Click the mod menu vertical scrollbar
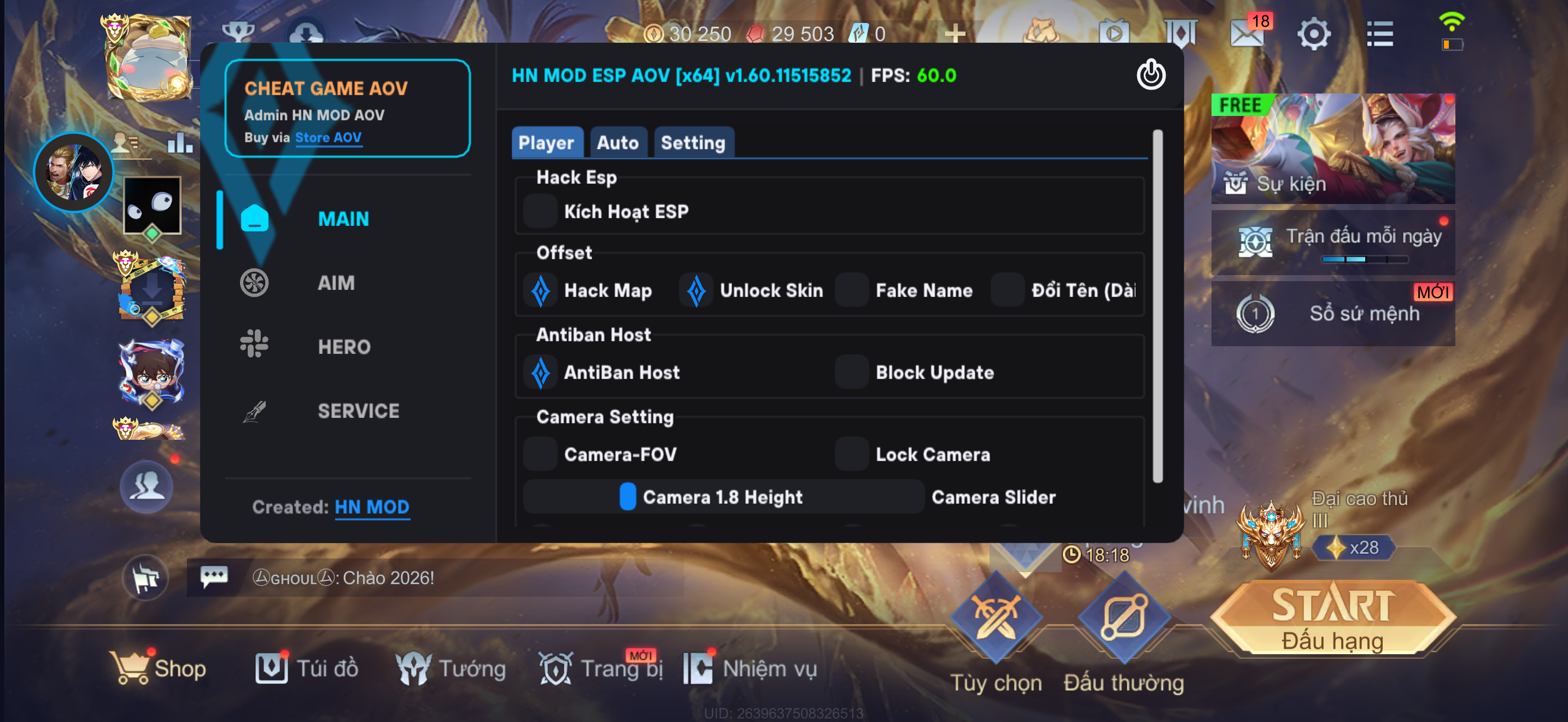 click(x=1158, y=306)
